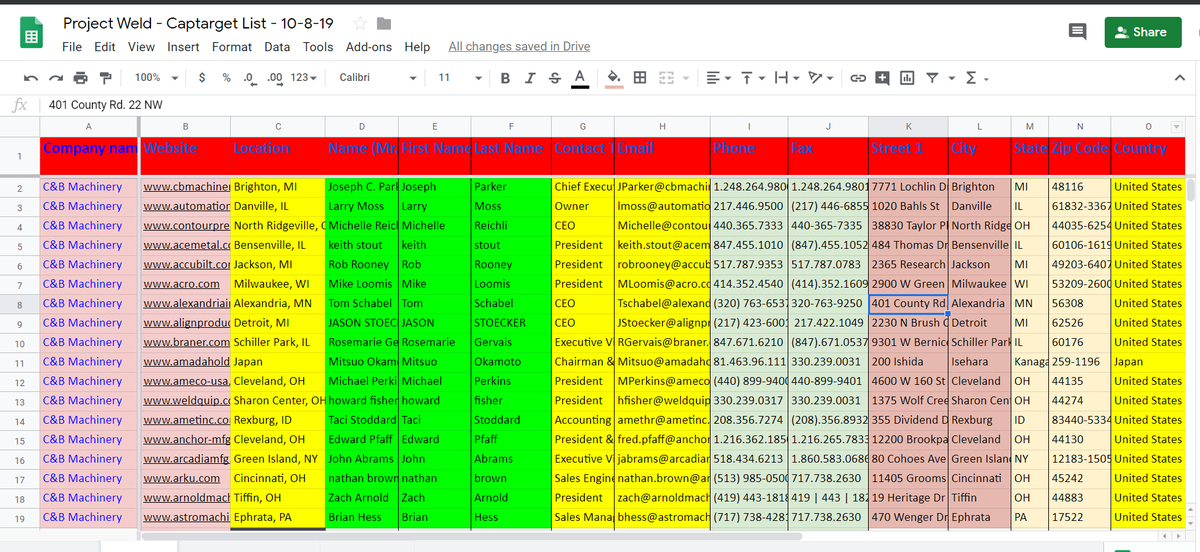Click the Insert link icon
This screenshot has height=552, width=1200.
(x=858, y=78)
